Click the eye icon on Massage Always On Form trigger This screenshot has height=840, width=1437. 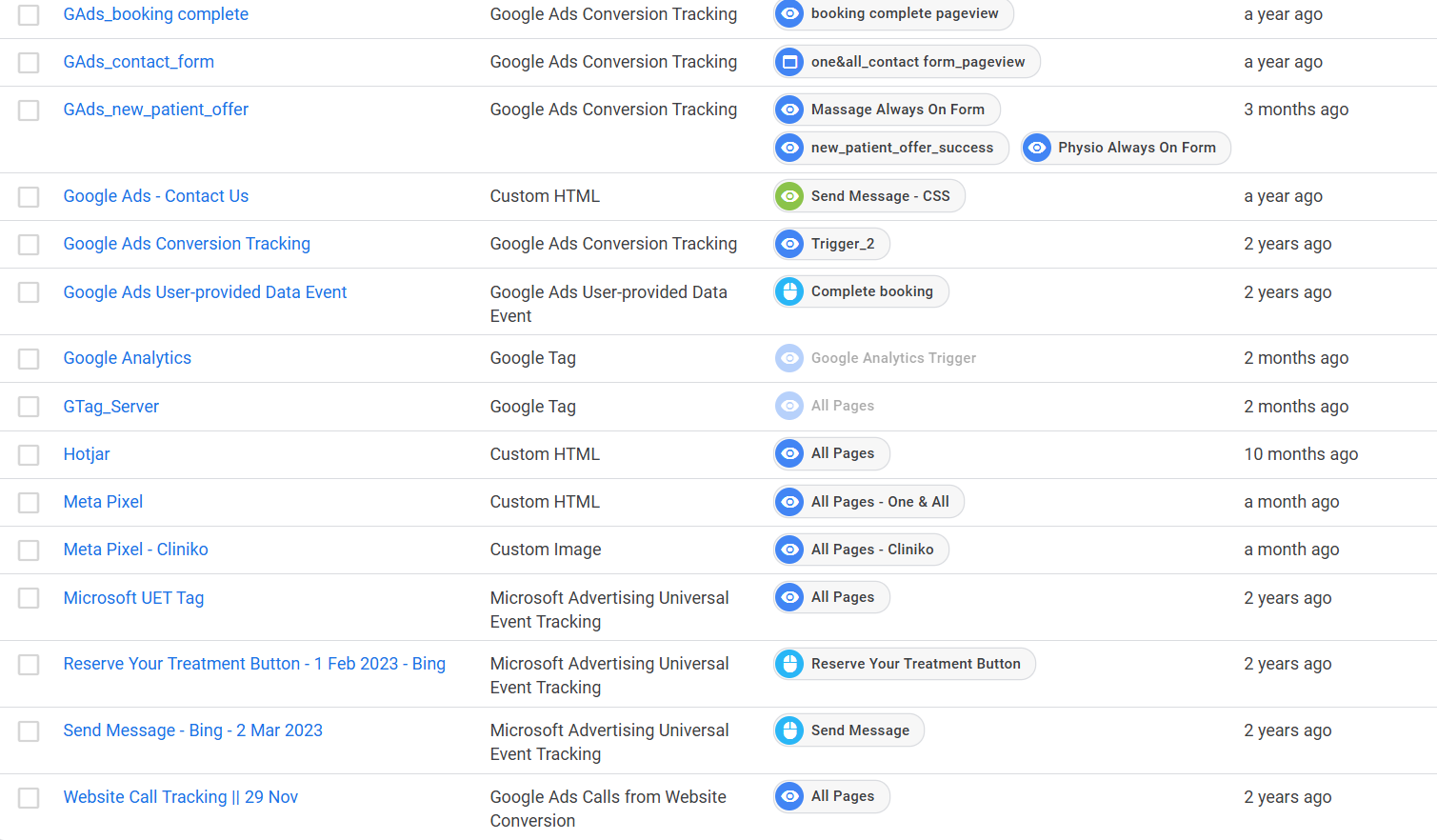tap(790, 110)
